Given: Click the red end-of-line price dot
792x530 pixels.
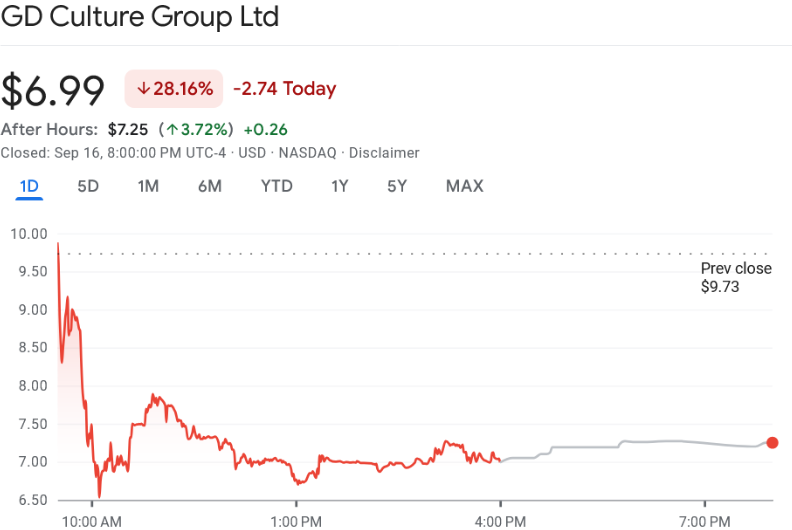Looking at the screenshot, I should (x=772, y=443).
